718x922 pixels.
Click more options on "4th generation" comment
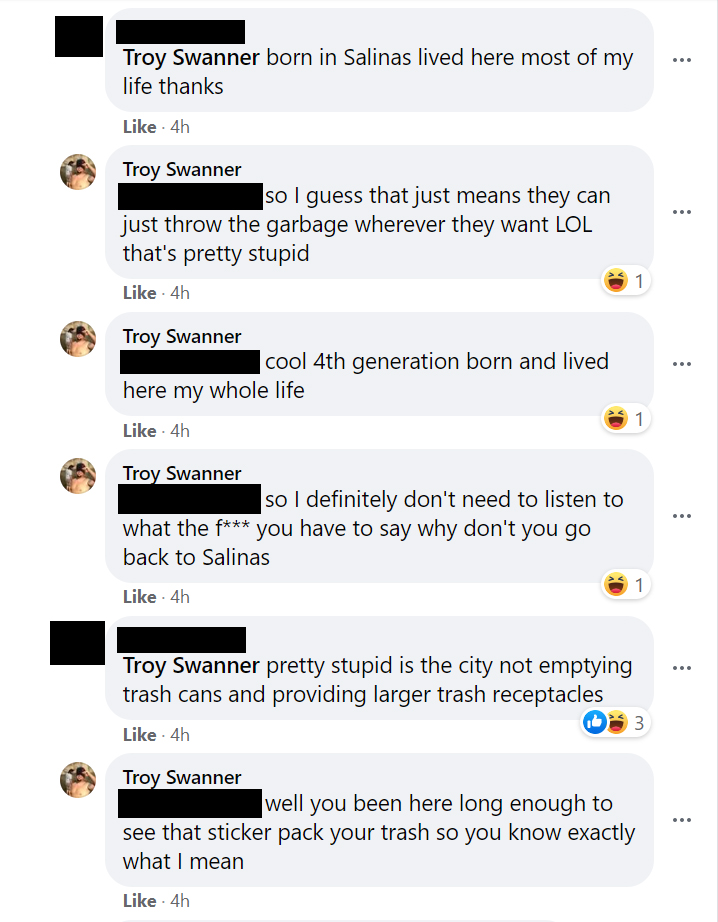click(682, 364)
